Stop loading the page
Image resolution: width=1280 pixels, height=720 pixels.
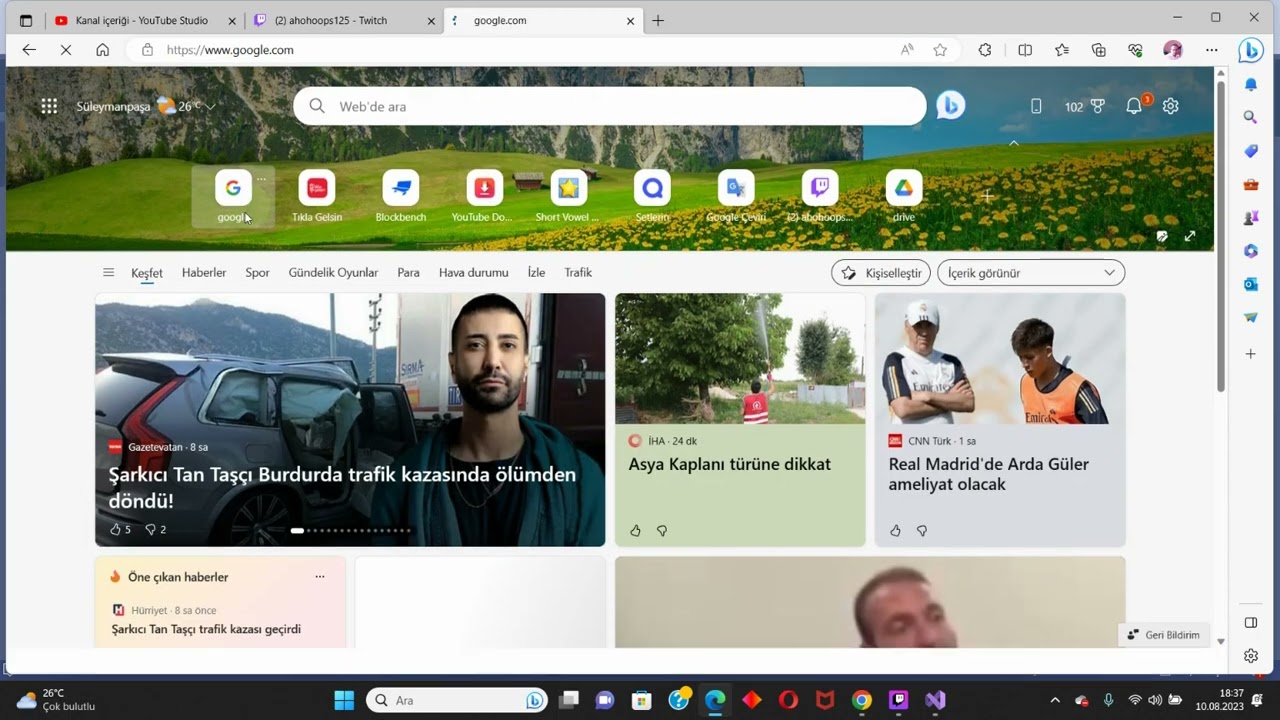66,50
